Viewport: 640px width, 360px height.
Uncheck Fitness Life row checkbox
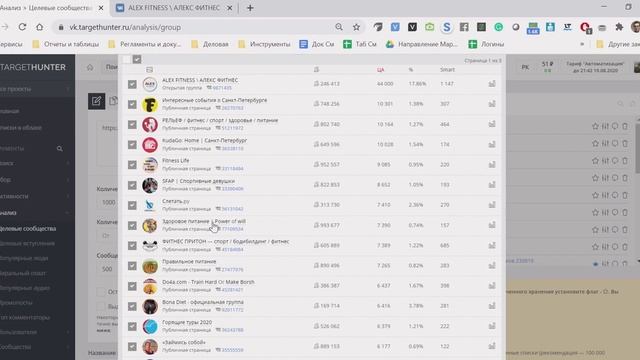tap(132, 165)
